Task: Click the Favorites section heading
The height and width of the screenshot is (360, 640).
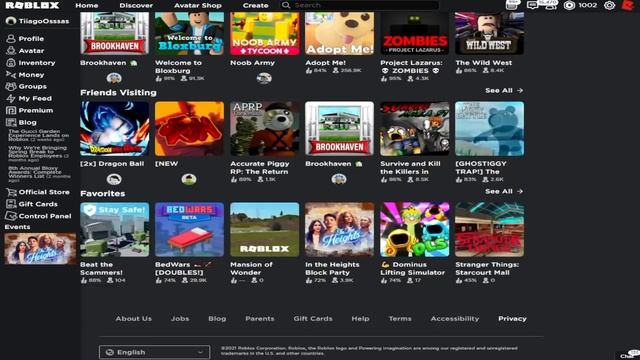Action: tap(102, 193)
